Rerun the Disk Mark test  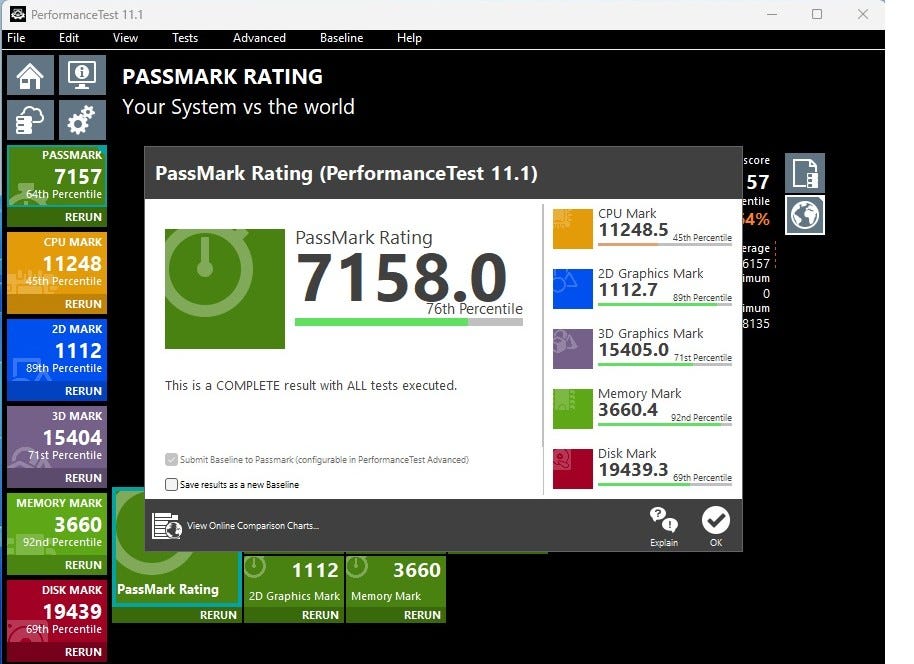[x=57, y=652]
